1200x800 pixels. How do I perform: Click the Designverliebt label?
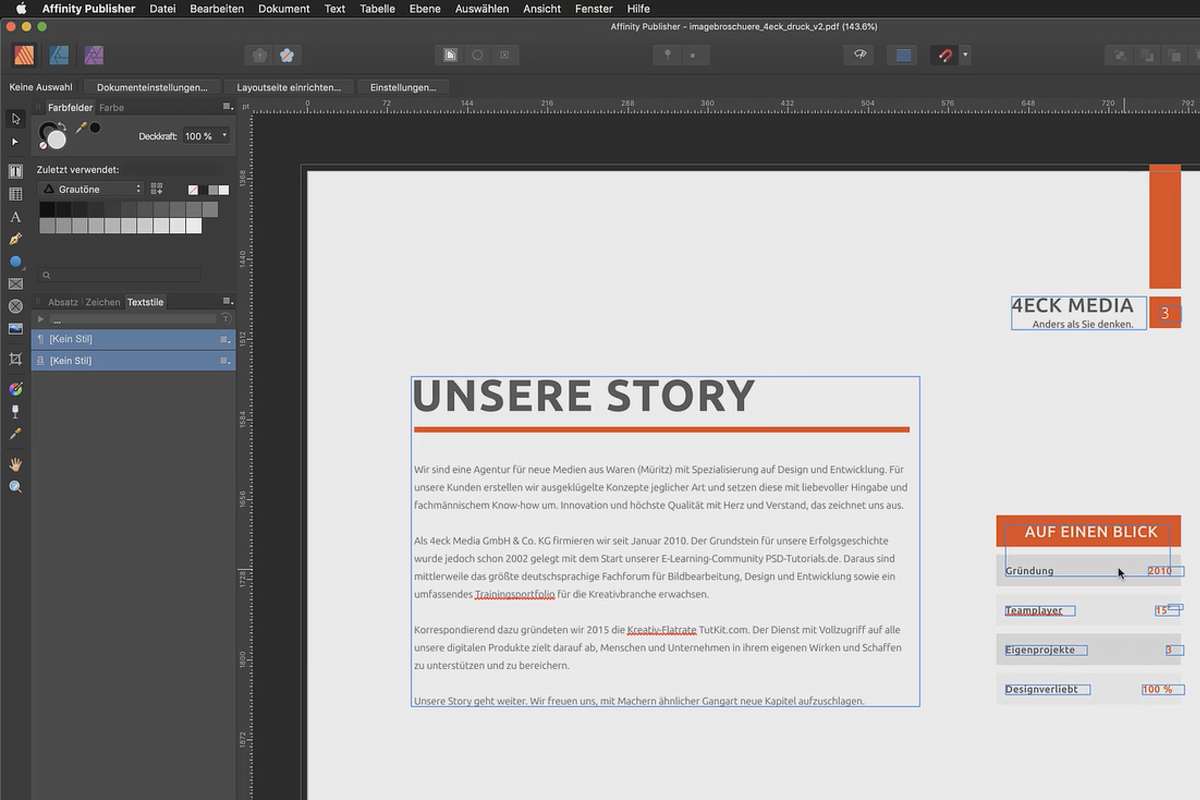click(x=1042, y=689)
